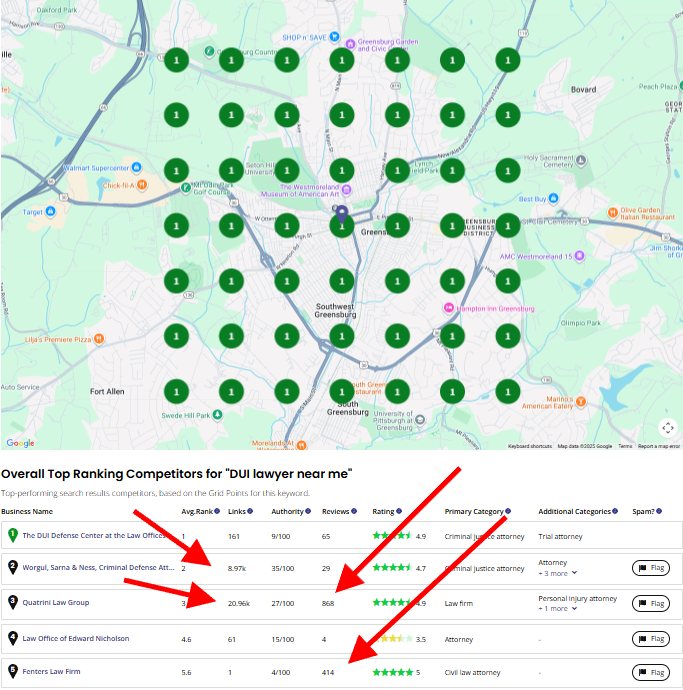The height and width of the screenshot is (690, 683).
Task: Expand '3 more' categories for Worgul, Sarna & Ness
Action: (x=557, y=573)
